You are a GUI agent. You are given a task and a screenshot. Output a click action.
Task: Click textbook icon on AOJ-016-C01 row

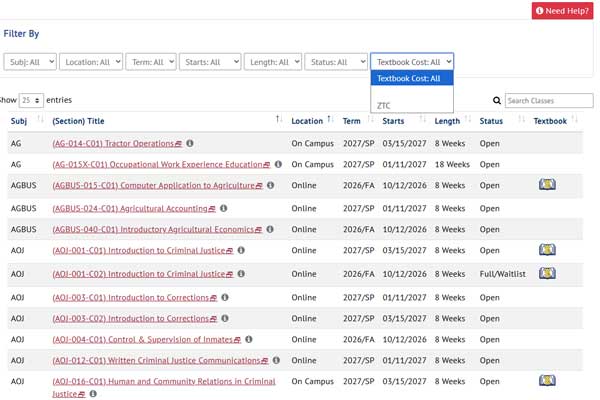click(x=547, y=380)
